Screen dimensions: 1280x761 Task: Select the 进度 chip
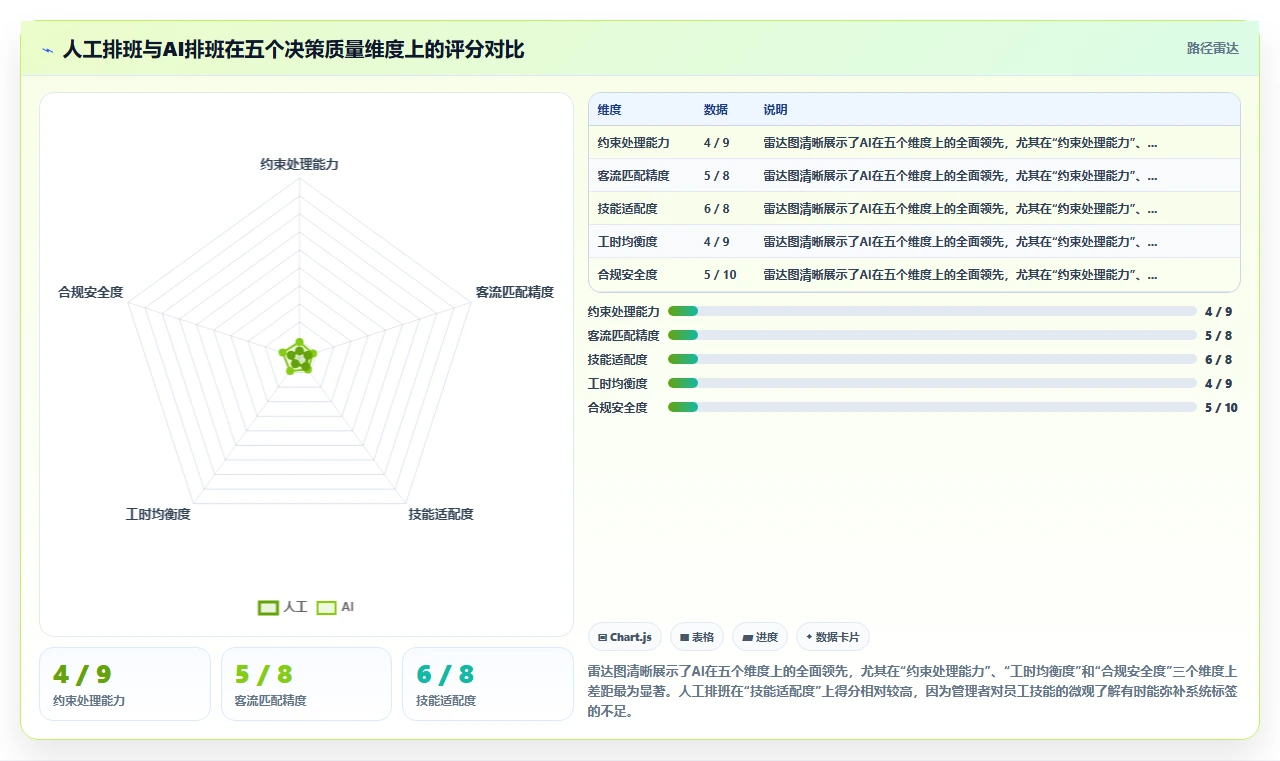(760, 637)
